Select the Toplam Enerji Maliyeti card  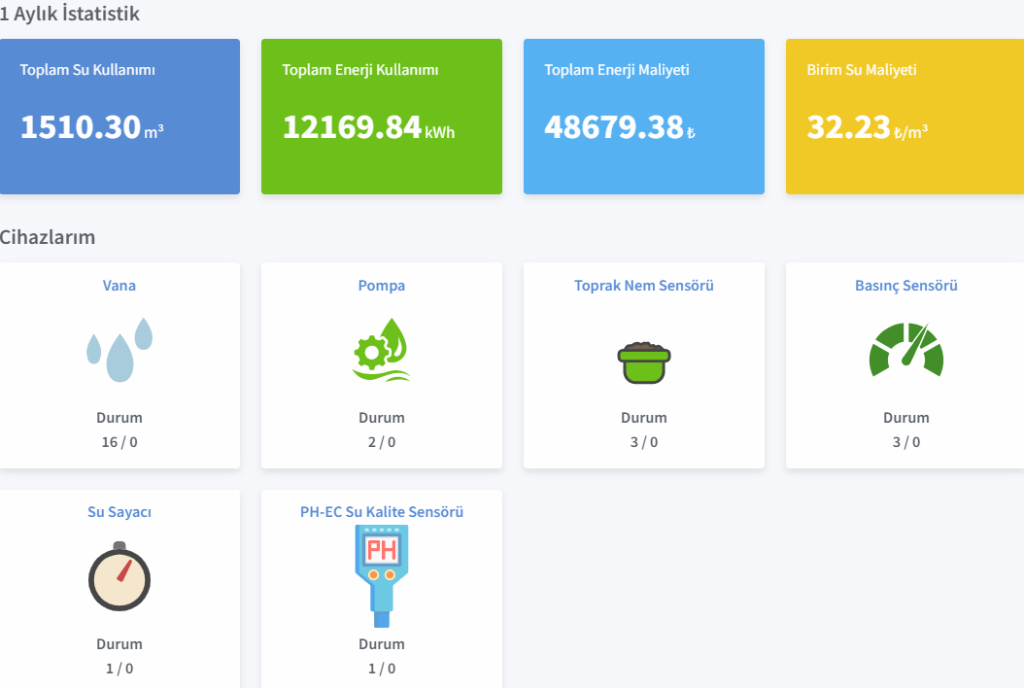pos(643,116)
